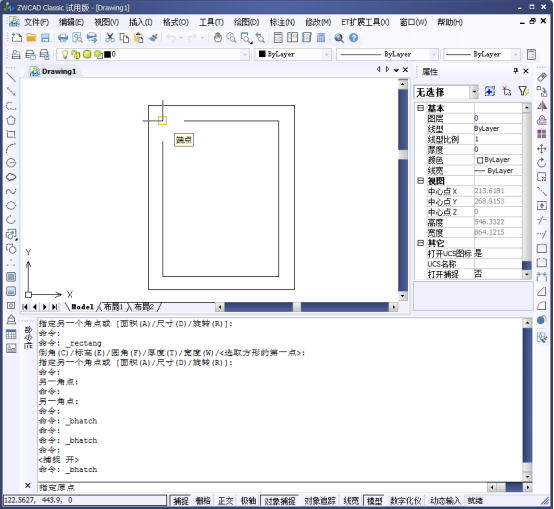
Task: Click the drawing area horizontal scrollbar
Action: click(306, 307)
